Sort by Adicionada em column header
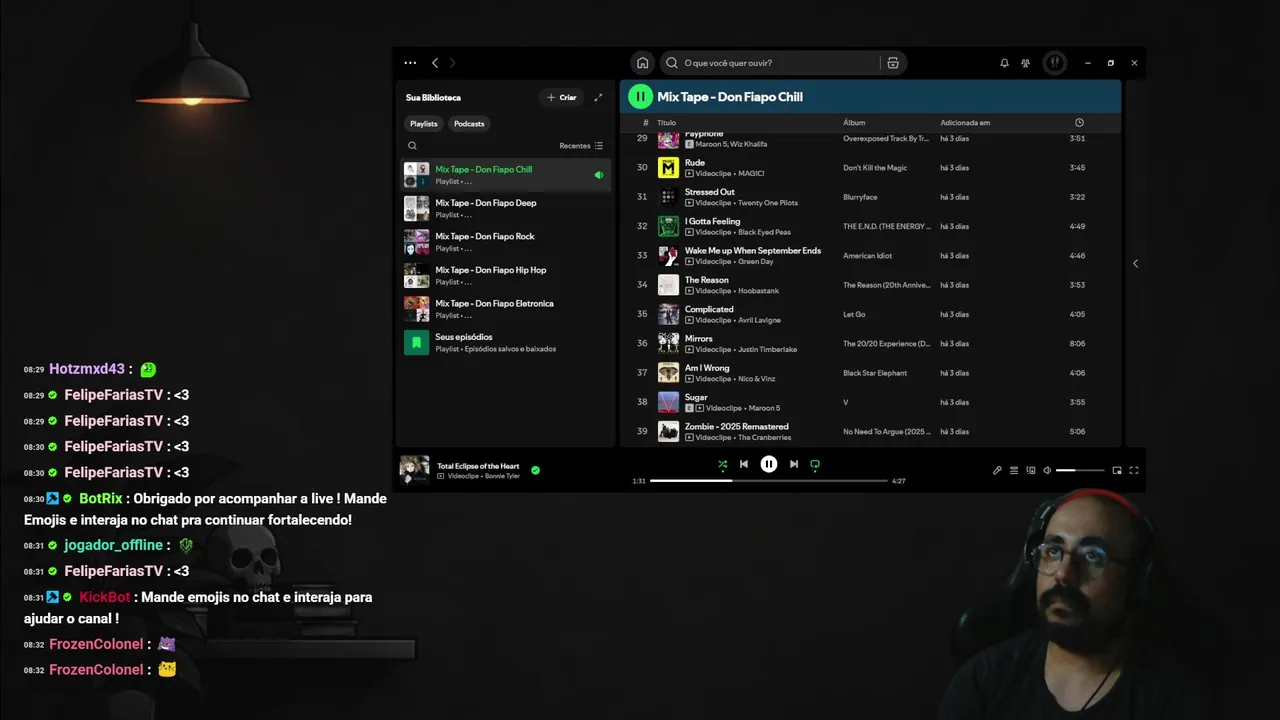The height and width of the screenshot is (720, 1280). coord(965,123)
